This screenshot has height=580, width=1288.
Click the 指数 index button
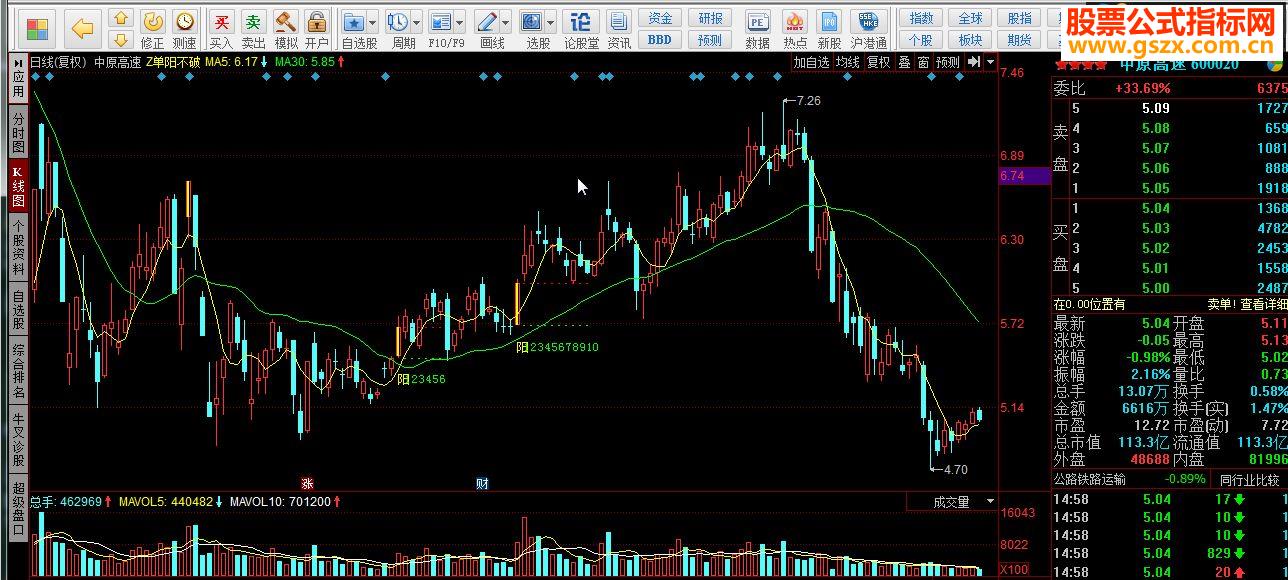922,18
